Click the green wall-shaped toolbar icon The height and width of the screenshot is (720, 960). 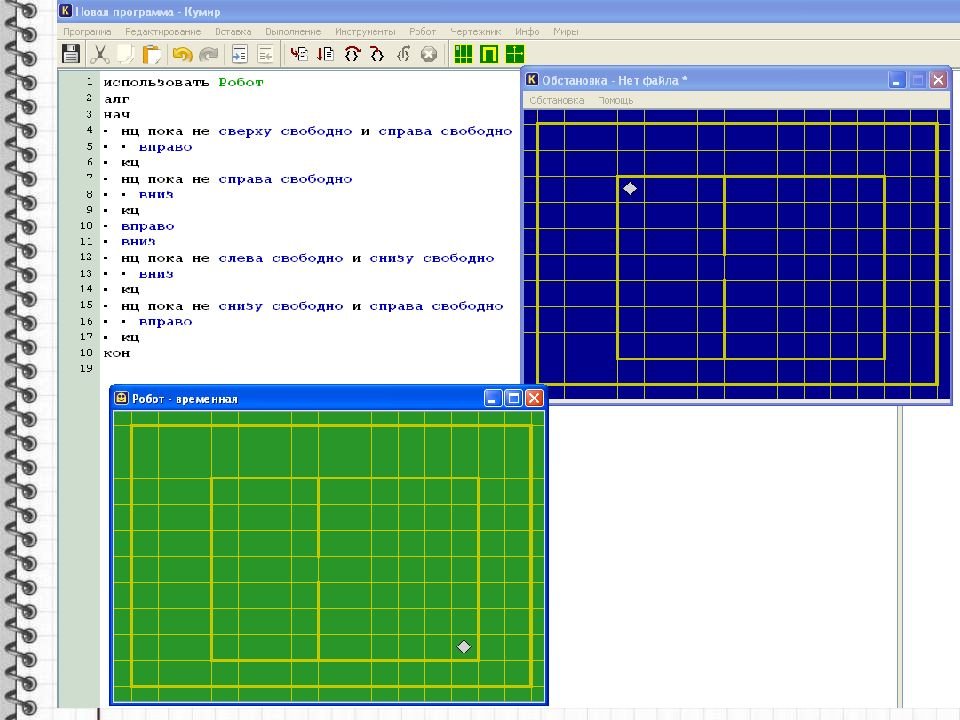pyautogui.click(x=489, y=54)
